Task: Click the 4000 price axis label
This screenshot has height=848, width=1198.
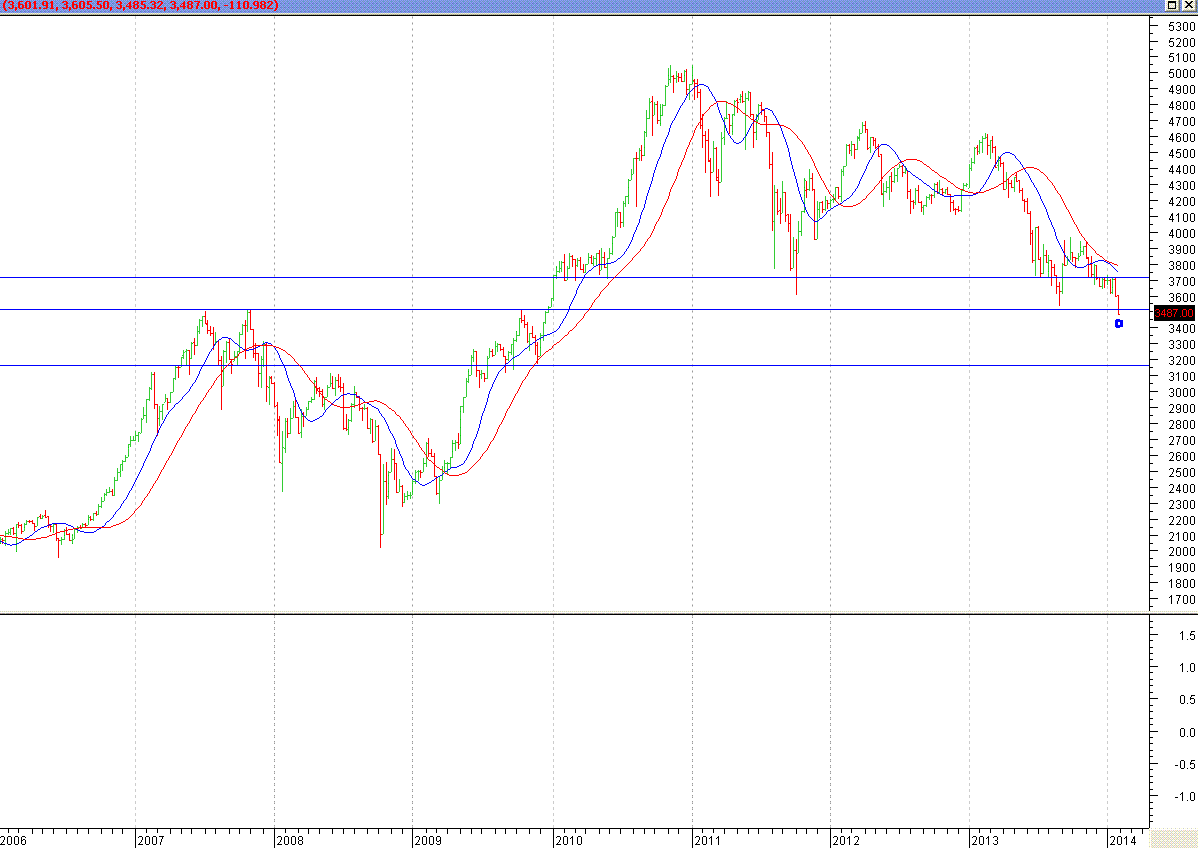Action: (1181, 234)
